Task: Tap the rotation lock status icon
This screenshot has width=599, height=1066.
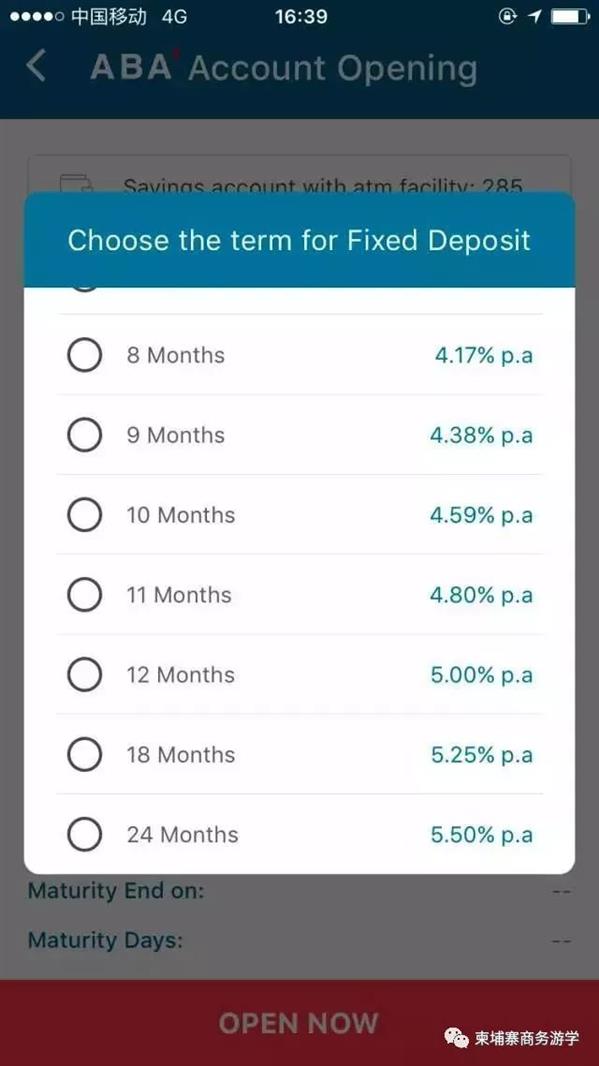Action: click(x=508, y=16)
